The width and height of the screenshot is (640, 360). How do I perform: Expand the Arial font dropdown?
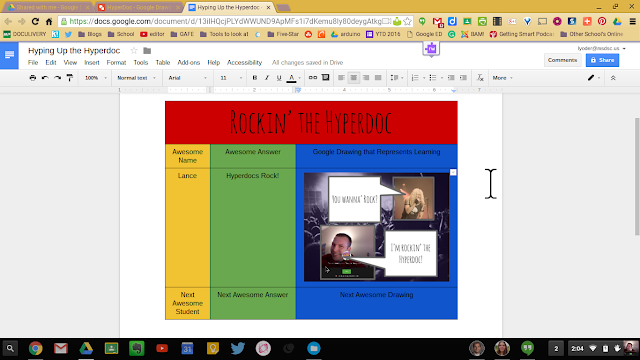[188, 78]
